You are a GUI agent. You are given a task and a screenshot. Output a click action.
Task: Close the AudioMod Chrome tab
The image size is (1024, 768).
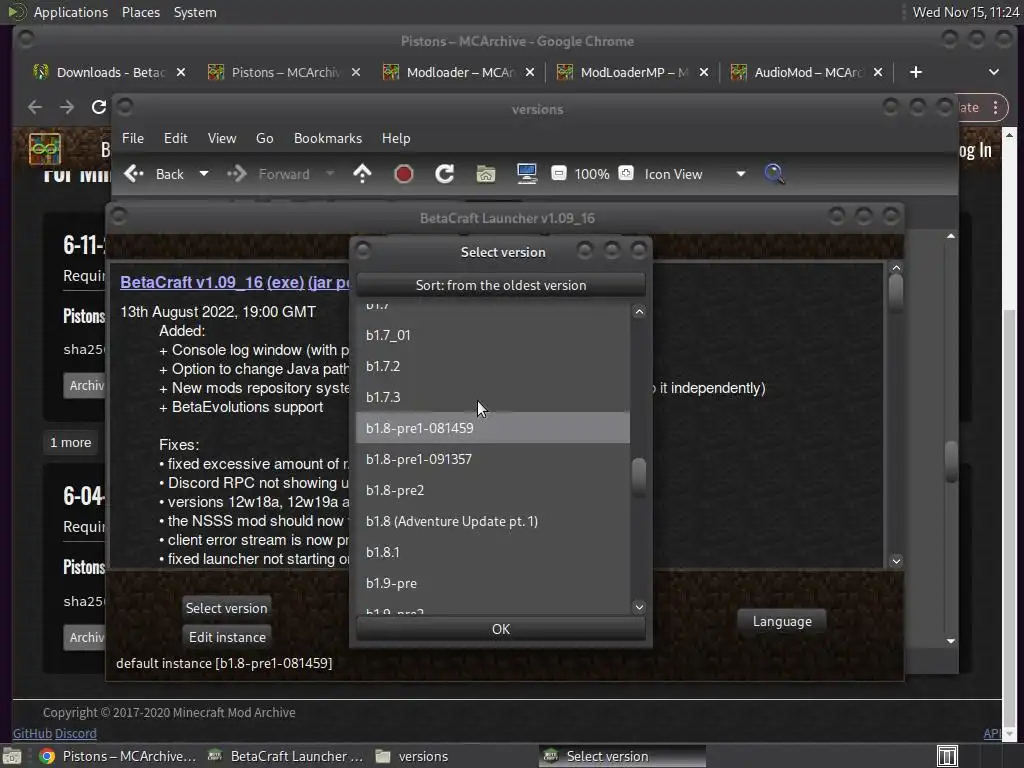(x=878, y=72)
